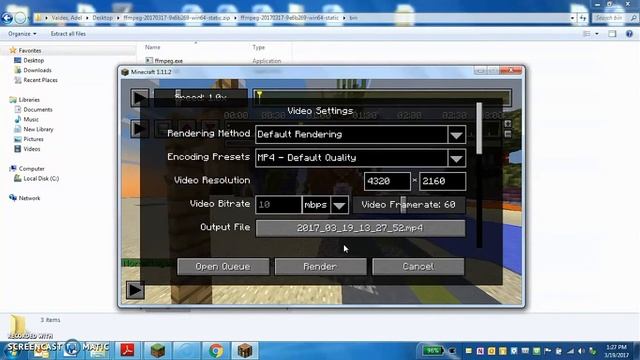Open Adobe Reader from the taskbar

click(127, 350)
